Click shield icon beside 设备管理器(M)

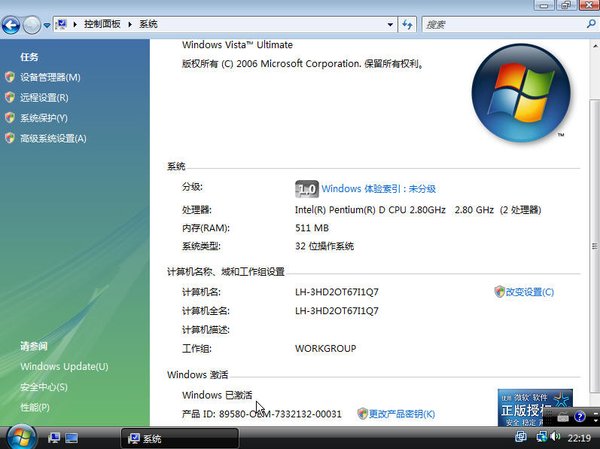10,77
